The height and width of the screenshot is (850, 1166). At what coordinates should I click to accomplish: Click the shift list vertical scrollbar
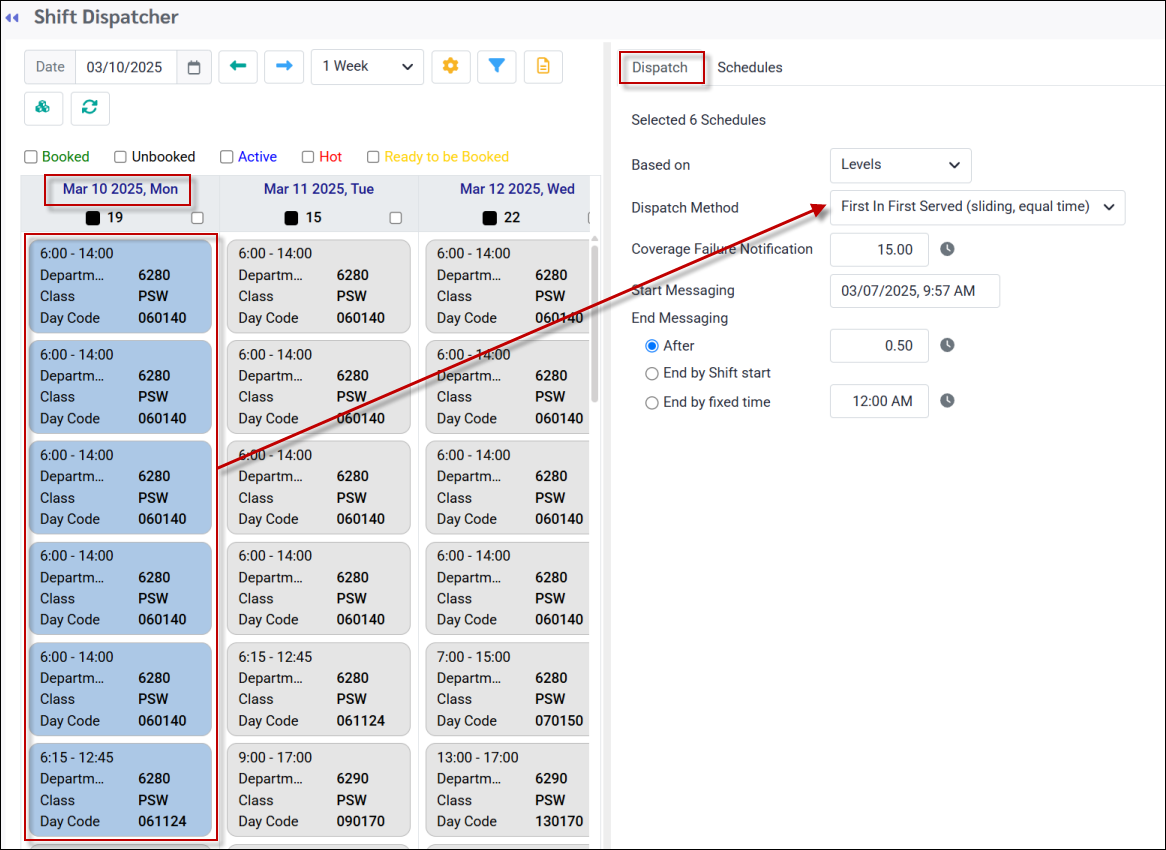pyautogui.click(x=594, y=323)
